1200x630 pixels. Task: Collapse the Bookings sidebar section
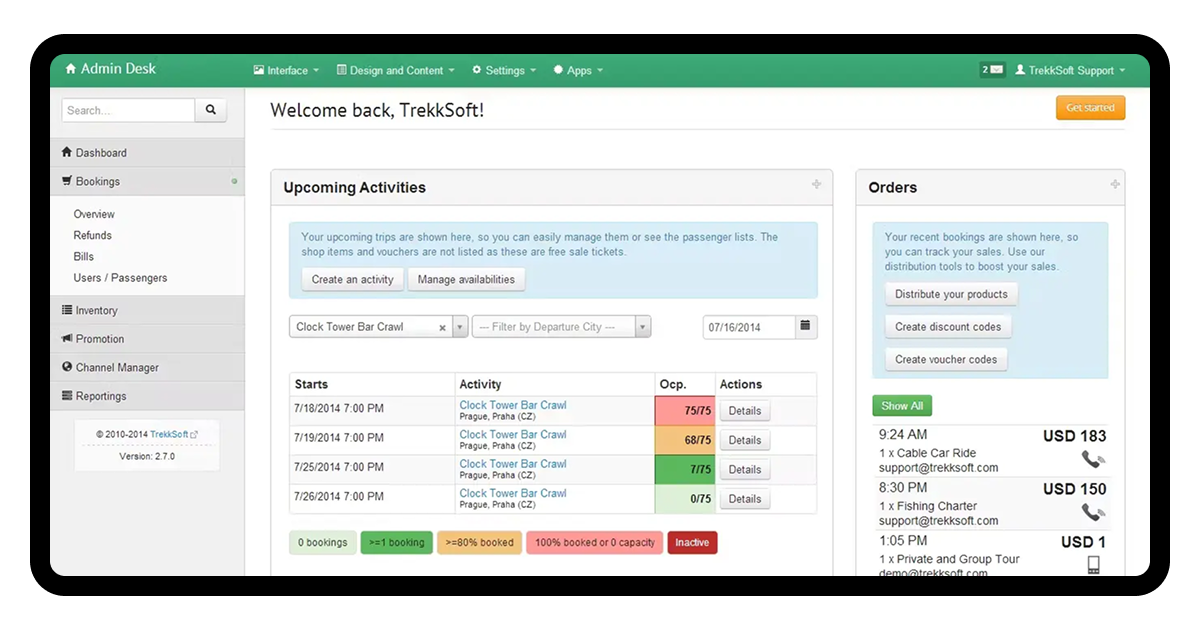point(147,181)
